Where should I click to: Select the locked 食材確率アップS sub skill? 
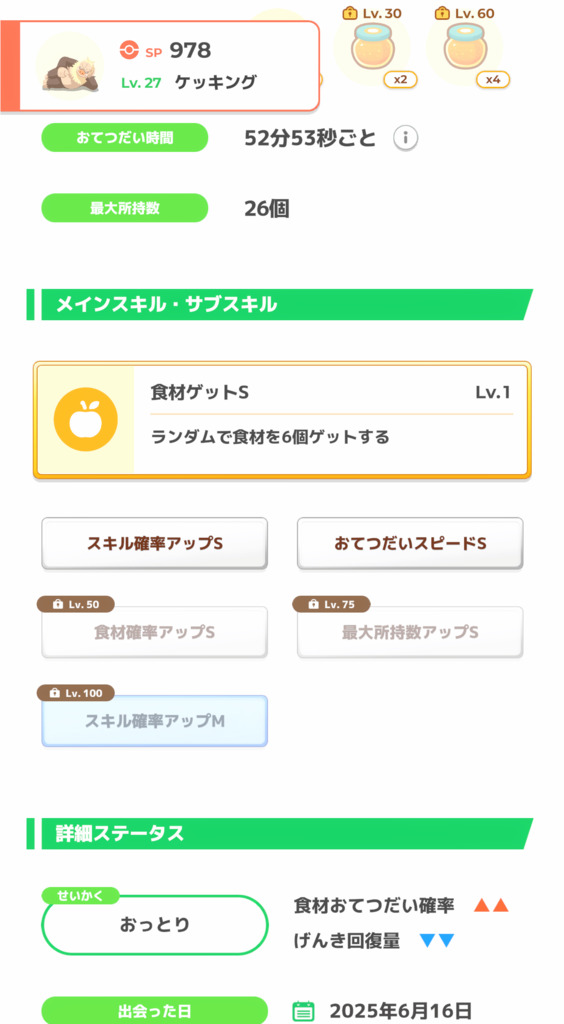click(x=155, y=632)
